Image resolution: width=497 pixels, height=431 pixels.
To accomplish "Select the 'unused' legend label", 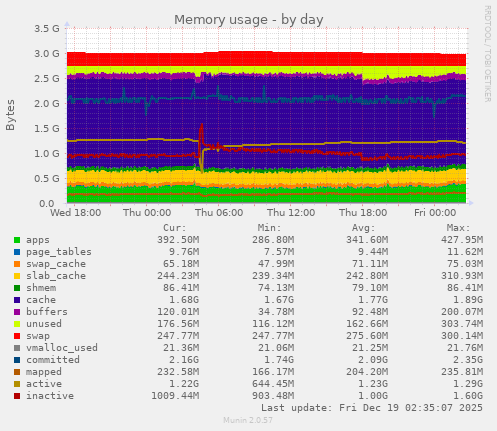I will tap(44, 324).
